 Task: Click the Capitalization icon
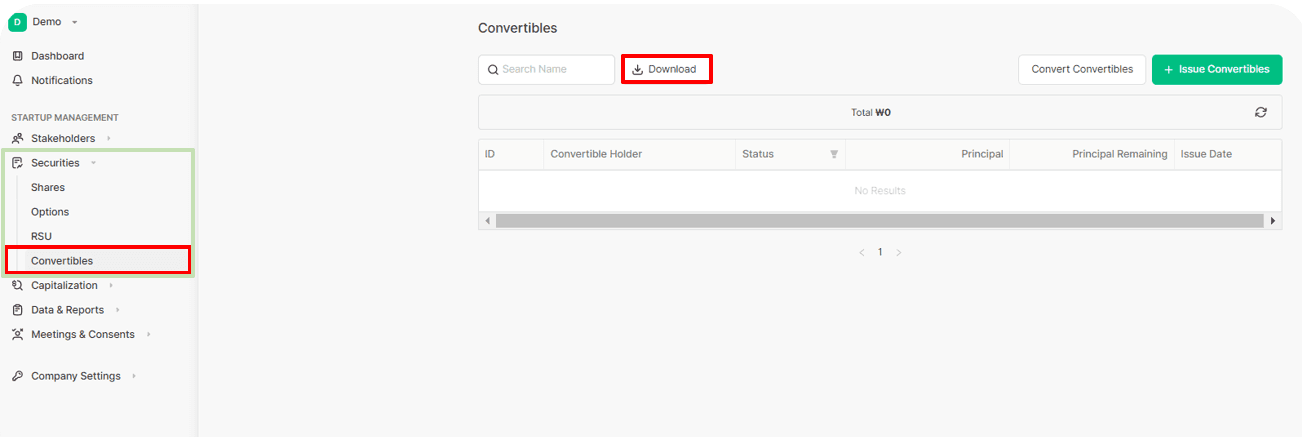pyautogui.click(x=17, y=285)
